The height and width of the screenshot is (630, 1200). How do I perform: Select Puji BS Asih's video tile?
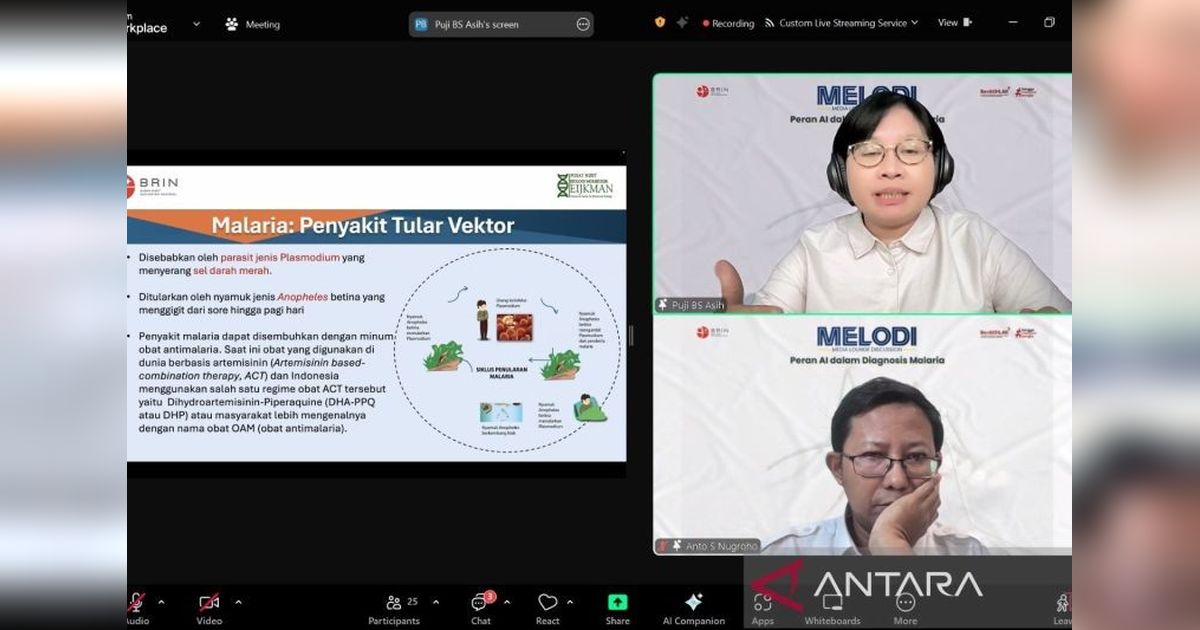coord(862,193)
